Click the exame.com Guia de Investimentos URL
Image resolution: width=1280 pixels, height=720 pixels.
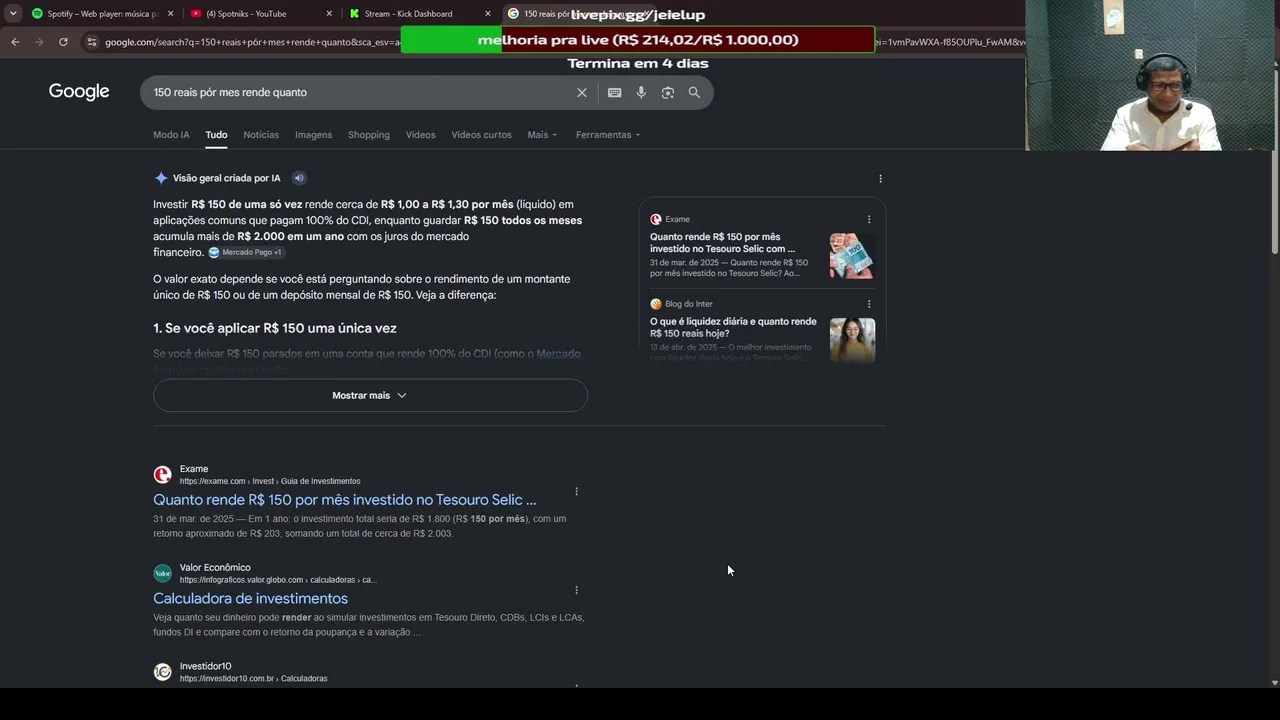270,481
